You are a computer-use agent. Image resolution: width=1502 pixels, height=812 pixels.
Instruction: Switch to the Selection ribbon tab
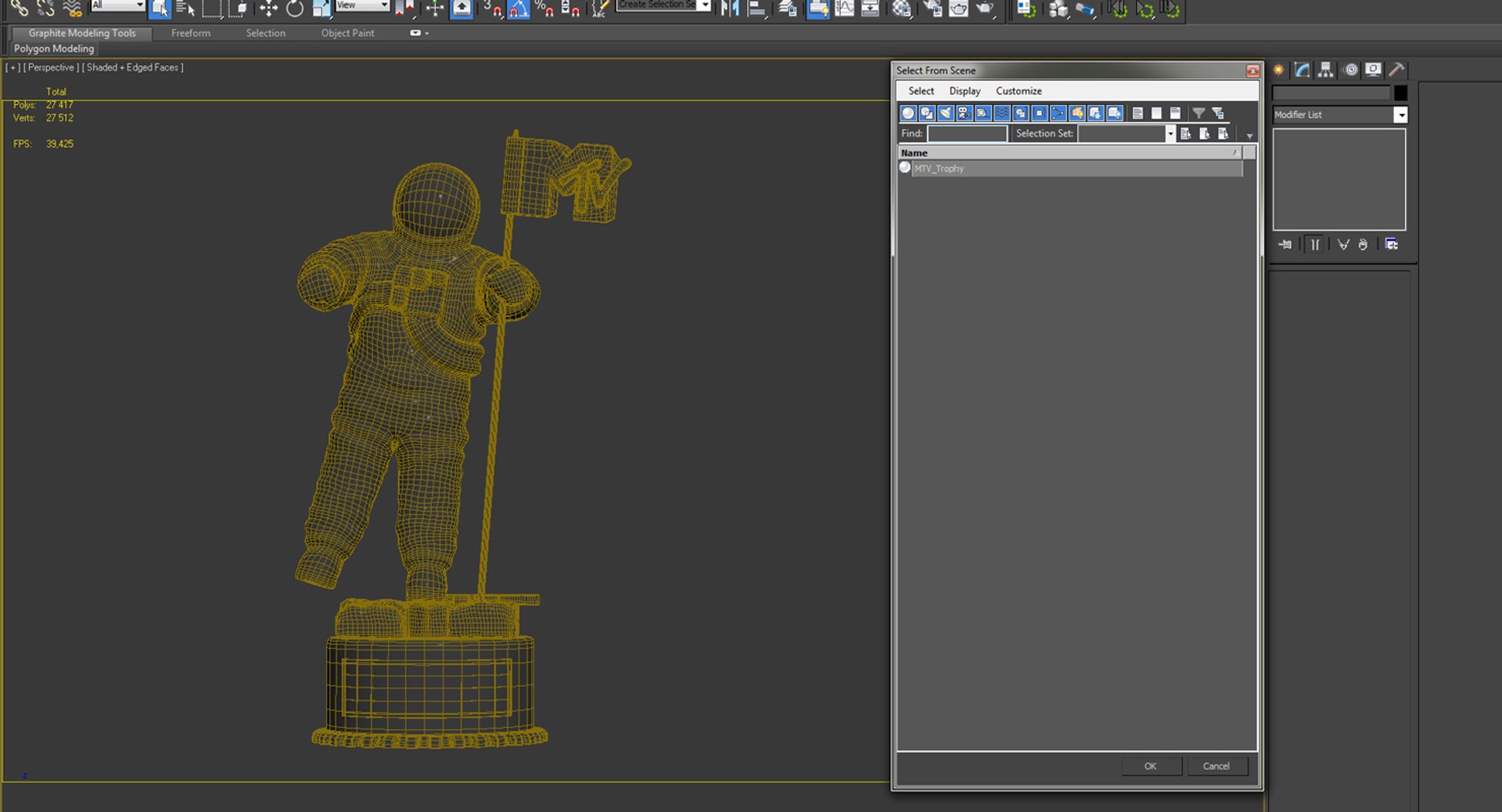[265, 33]
